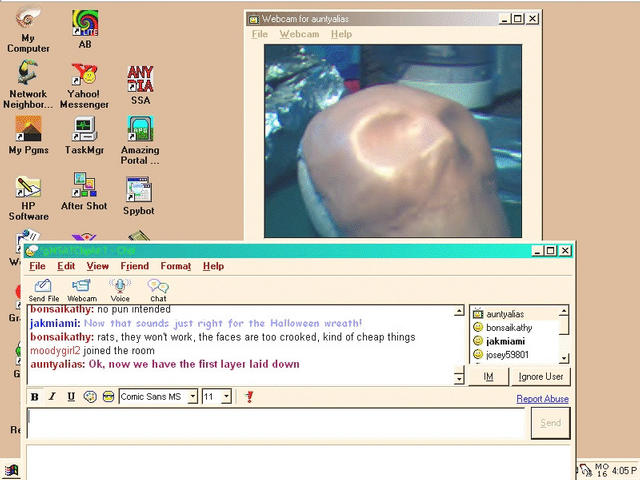Click the Send File toolbar icon
This screenshot has width=640, height=480.
coord(44,291)
